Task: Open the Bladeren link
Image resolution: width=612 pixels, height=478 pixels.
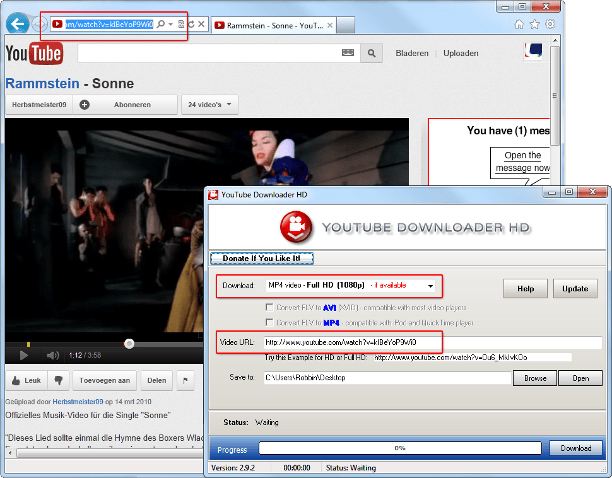Action: 412,53
